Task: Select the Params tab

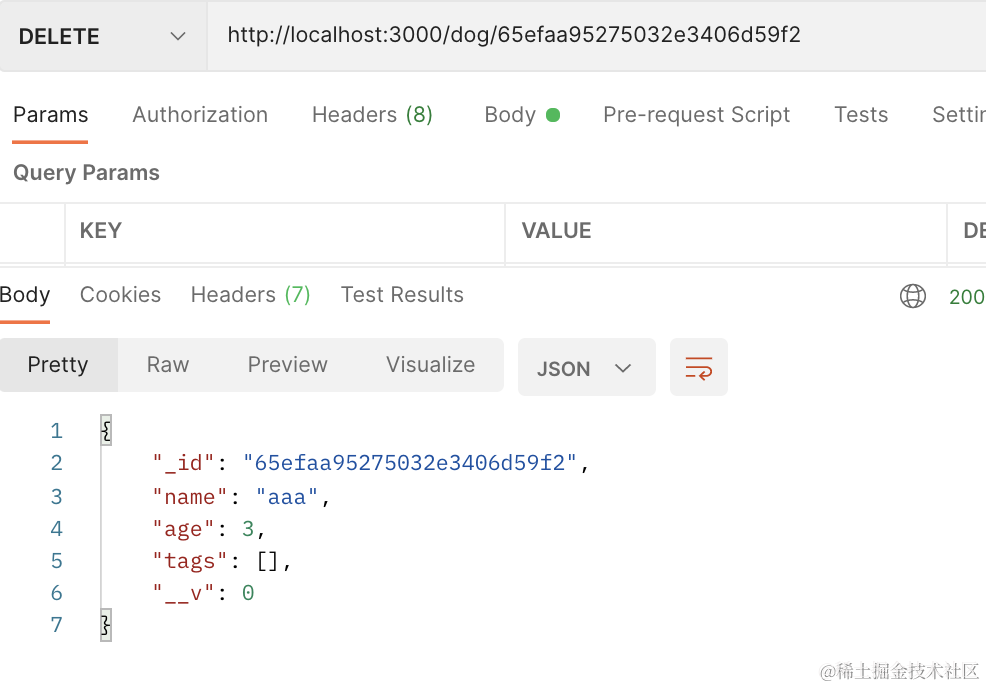Action: click(x=50, y=115)
